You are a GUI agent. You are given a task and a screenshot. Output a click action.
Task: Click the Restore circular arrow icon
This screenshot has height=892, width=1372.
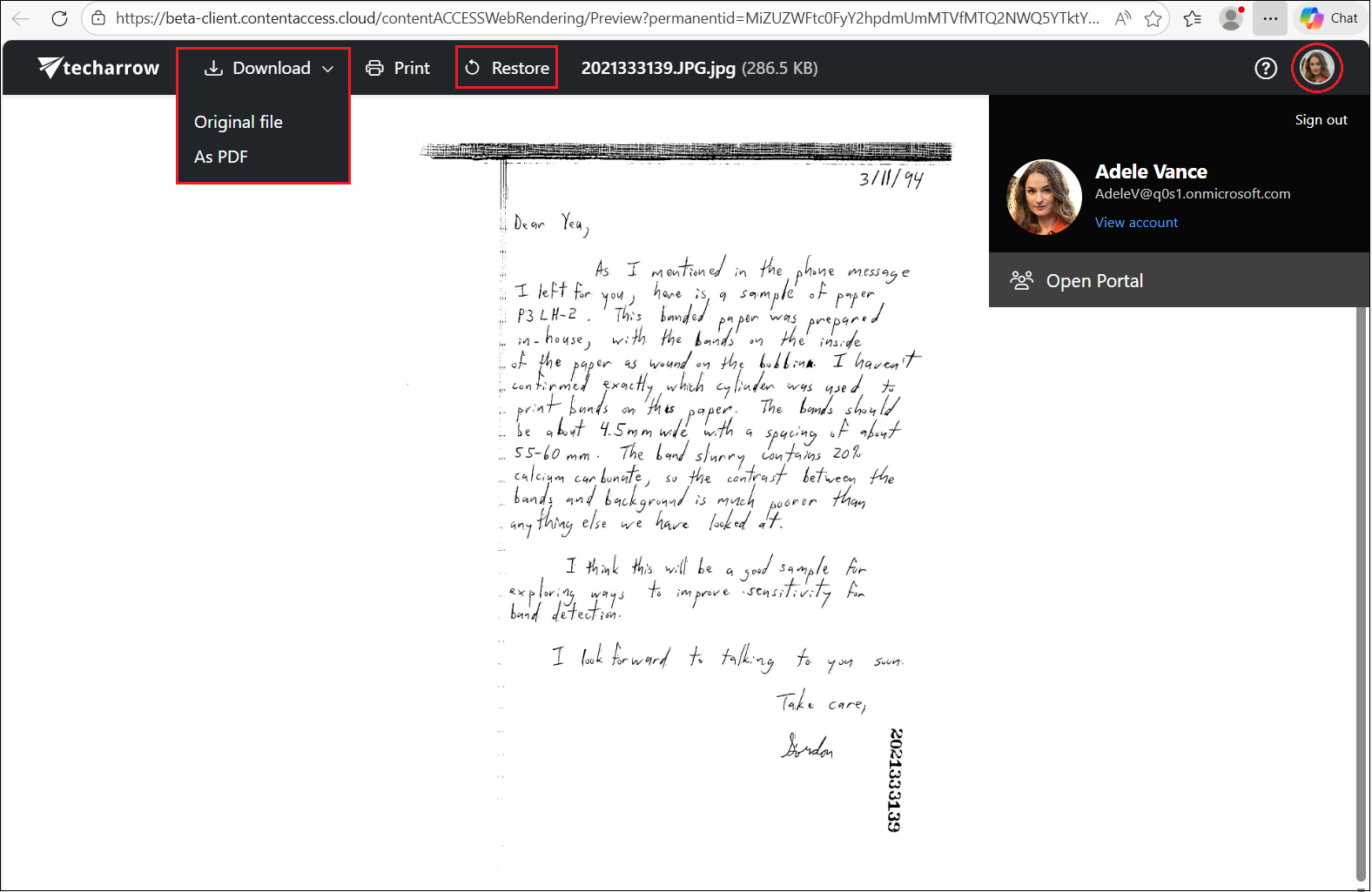pyautogui.click(x=472, y=68)
